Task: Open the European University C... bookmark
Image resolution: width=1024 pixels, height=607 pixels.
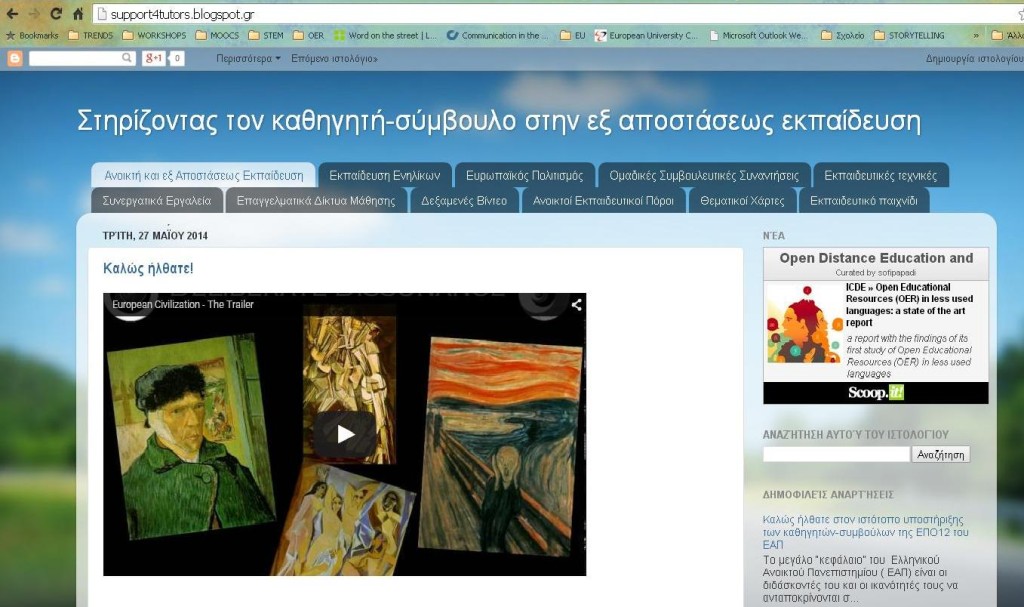Action: pos(647,35)
